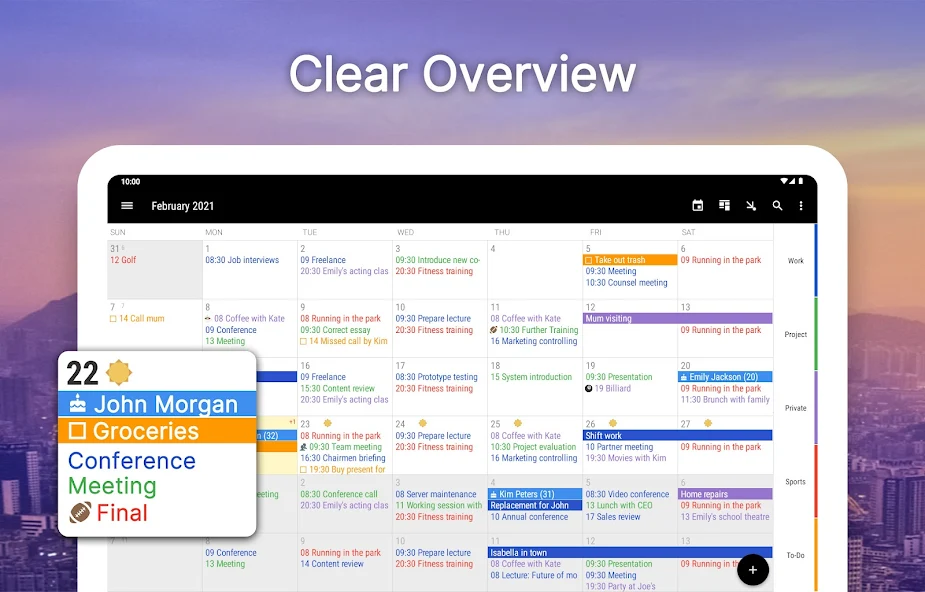Screen dimensions: 925x592
Task: Check the Groceries task box in popup
Action: point(77,431)
